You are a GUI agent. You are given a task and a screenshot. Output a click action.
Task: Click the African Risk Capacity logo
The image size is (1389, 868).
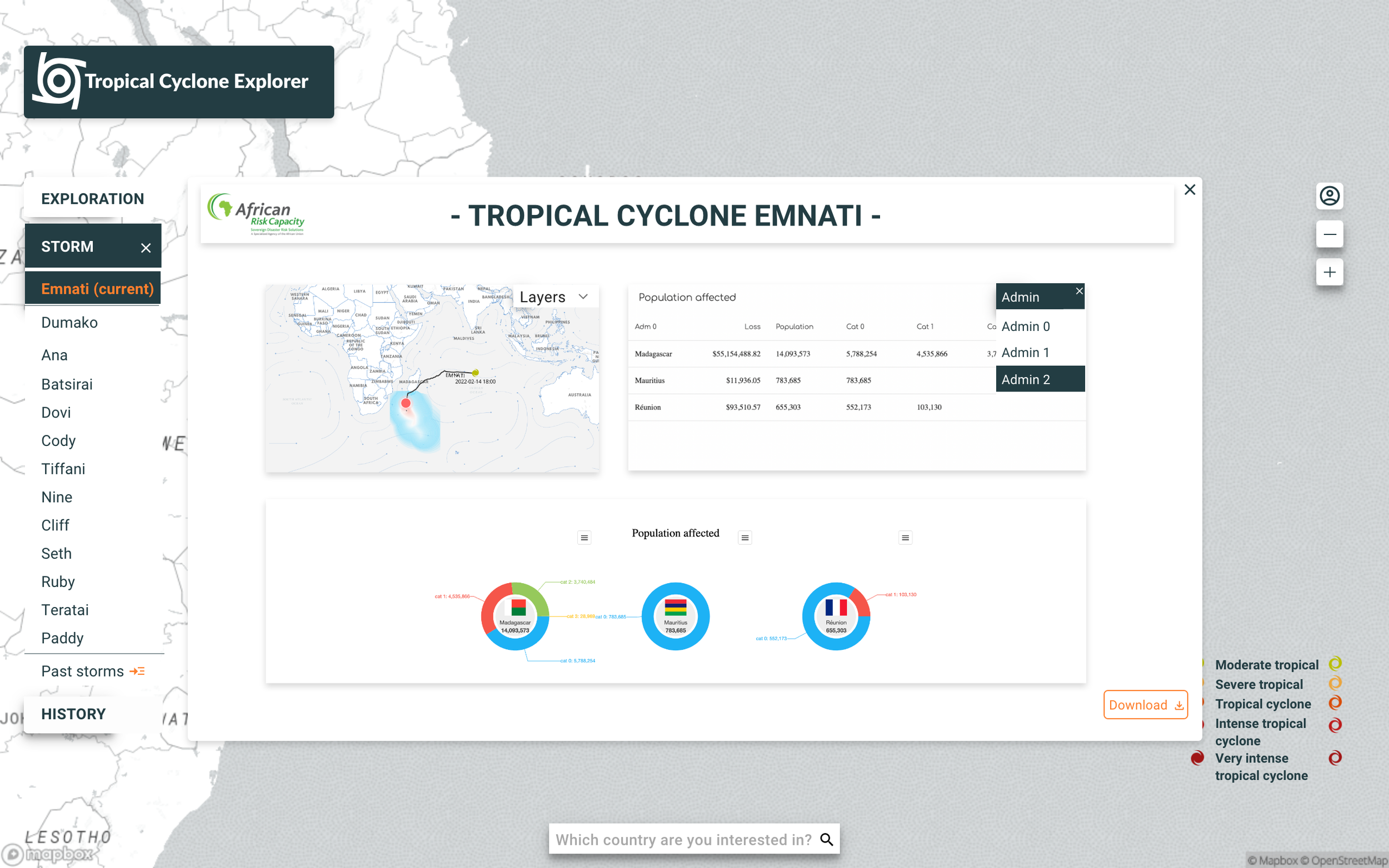click(256, 214)
